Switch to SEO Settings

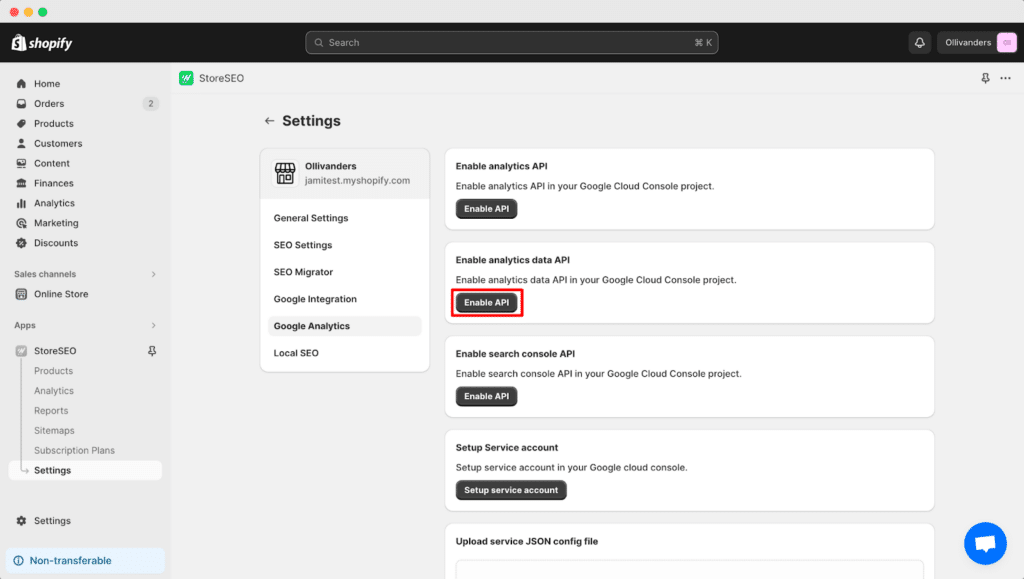pyautogui.click(x=303, y=244)
